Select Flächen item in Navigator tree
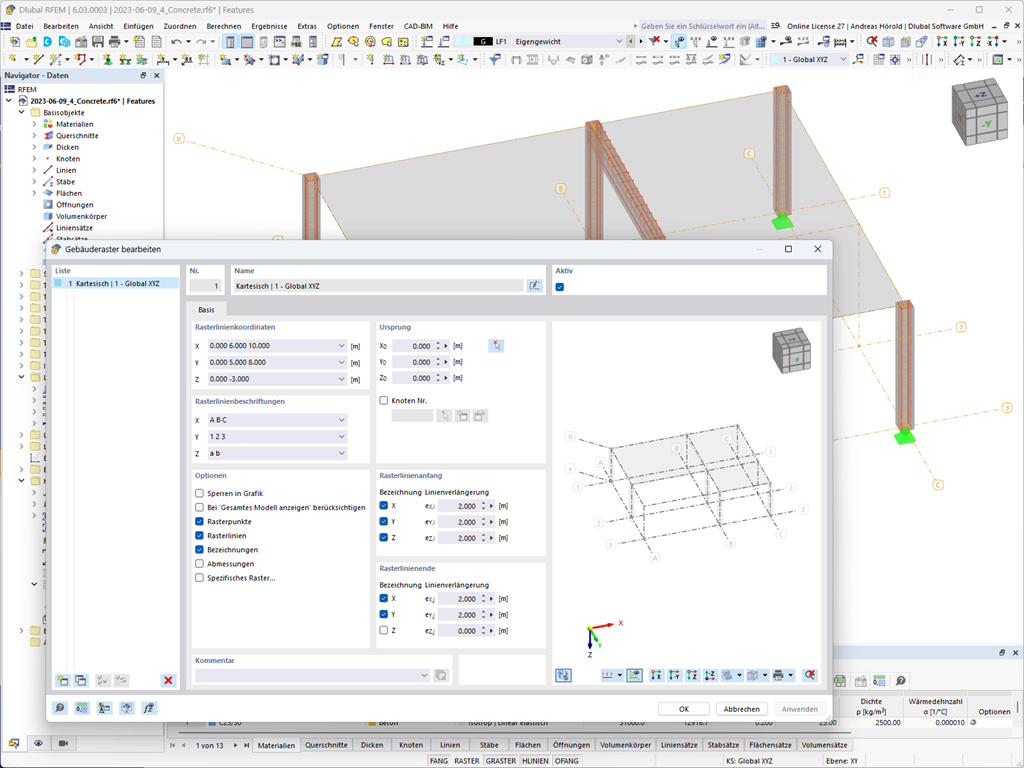This screenshot has width=1024, height=768. click(x=69, y=193)
